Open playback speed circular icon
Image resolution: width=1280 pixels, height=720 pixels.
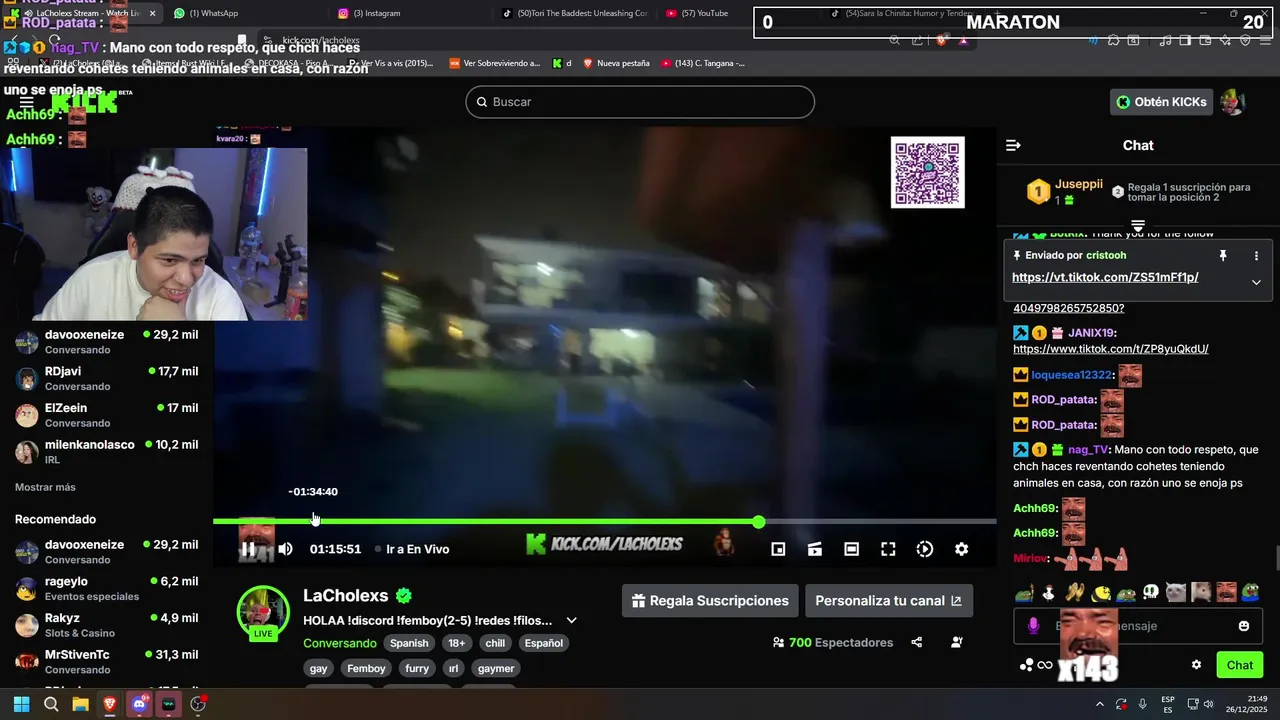tap(925, 549)
